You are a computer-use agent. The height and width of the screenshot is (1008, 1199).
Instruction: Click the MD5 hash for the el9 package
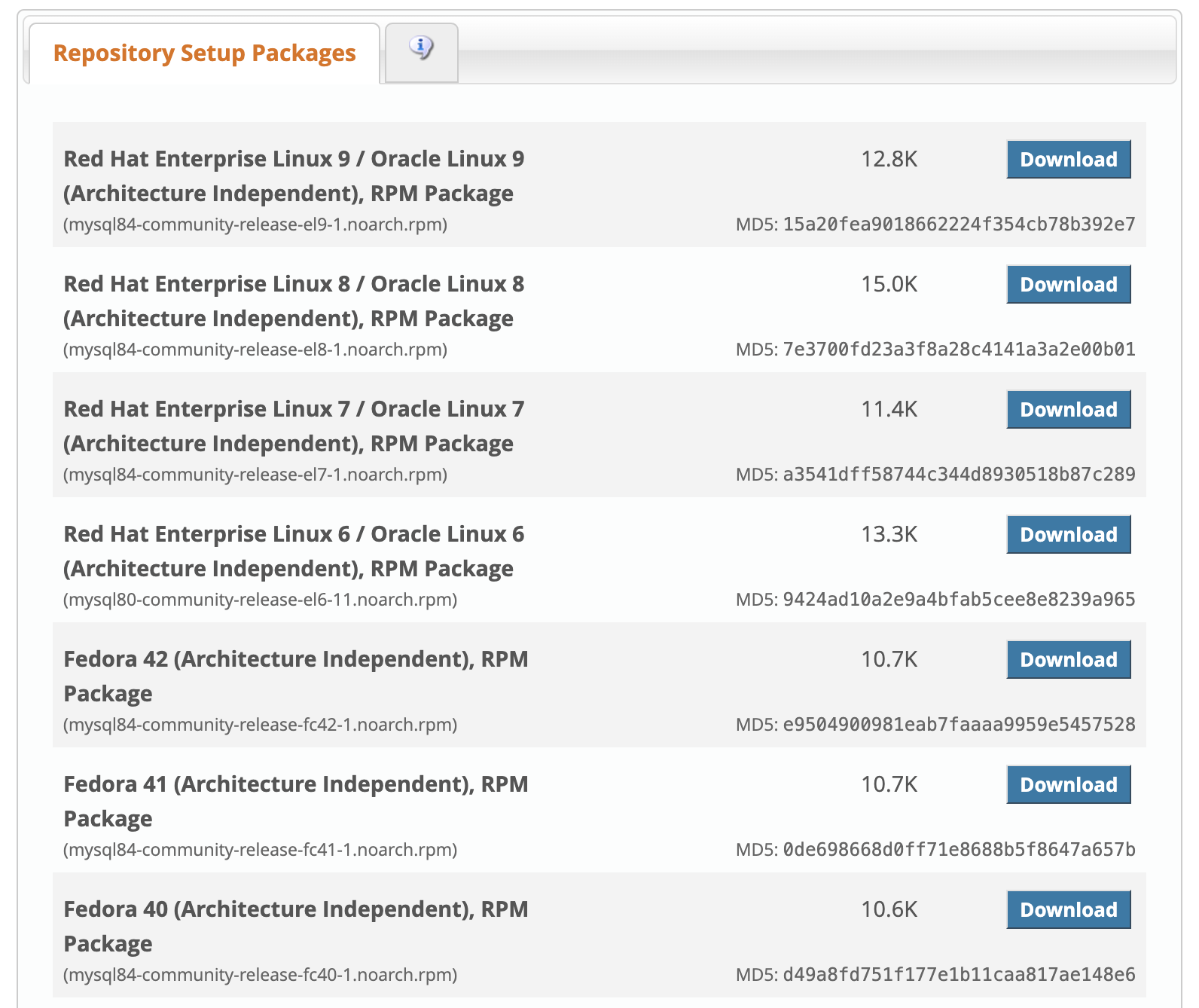tap(958, 225)
